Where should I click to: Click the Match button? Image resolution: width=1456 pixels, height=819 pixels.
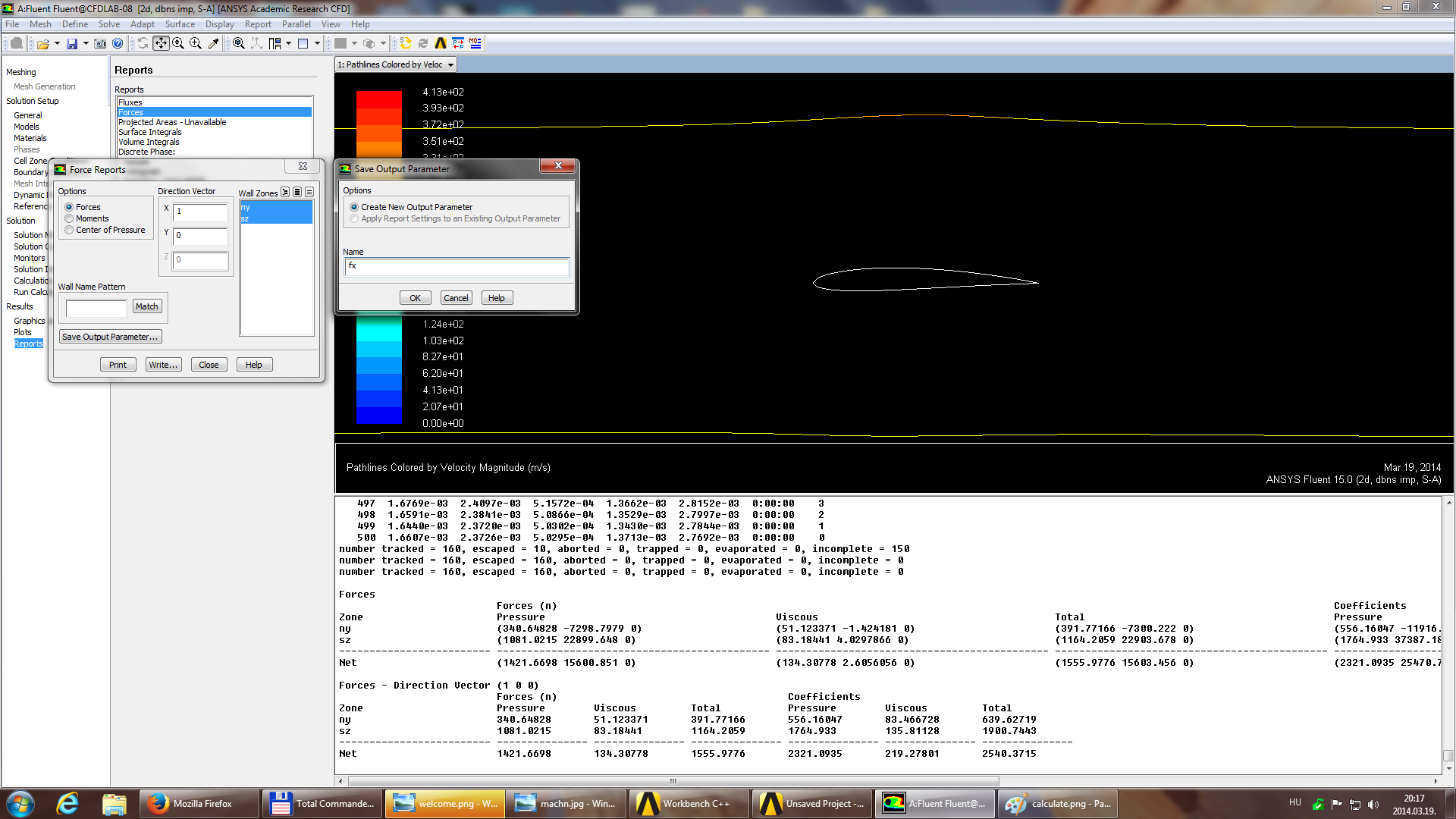point(147,306)
